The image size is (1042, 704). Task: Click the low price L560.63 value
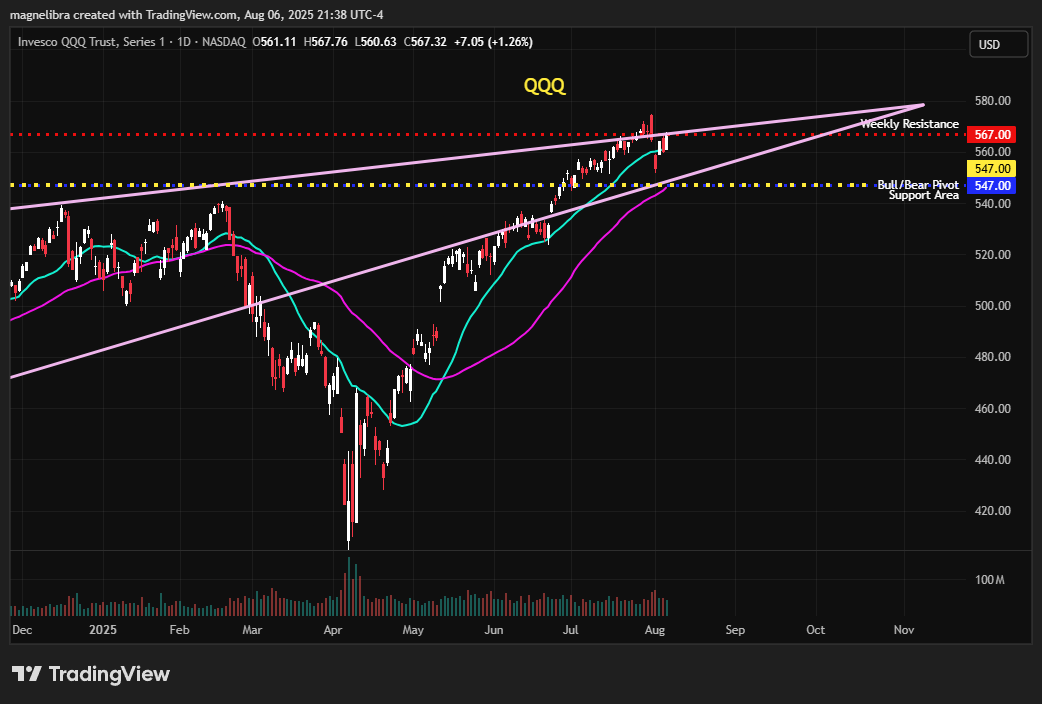pos(375,42)
